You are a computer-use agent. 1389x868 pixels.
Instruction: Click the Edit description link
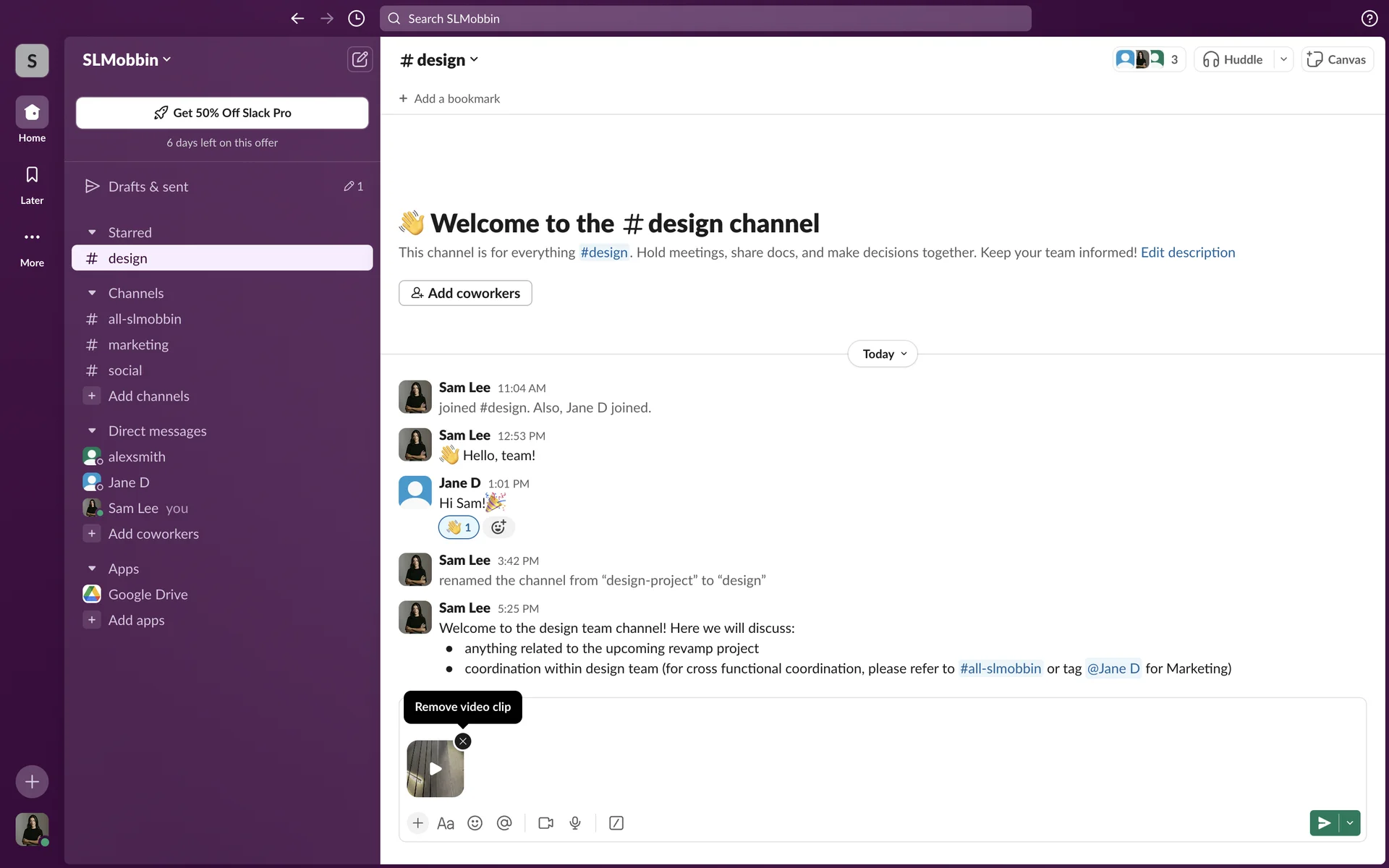[1188, 252]
